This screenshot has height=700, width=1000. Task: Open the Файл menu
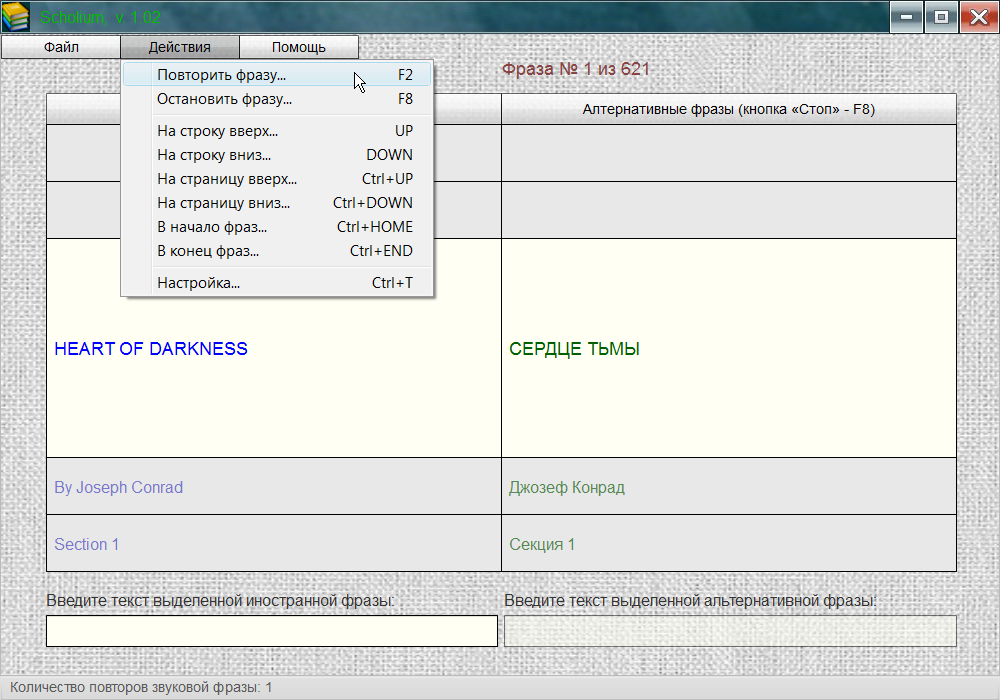61,47
